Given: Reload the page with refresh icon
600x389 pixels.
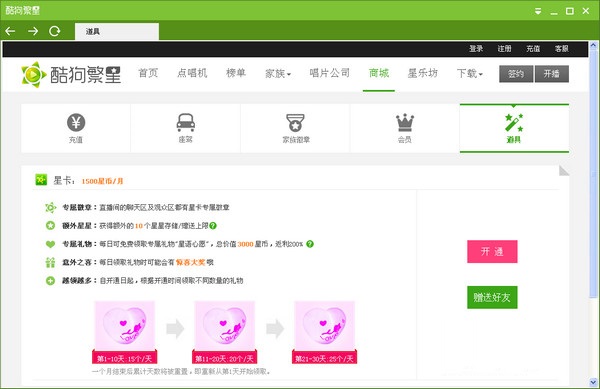Looking at the screenshot, I should click(55, 31).
